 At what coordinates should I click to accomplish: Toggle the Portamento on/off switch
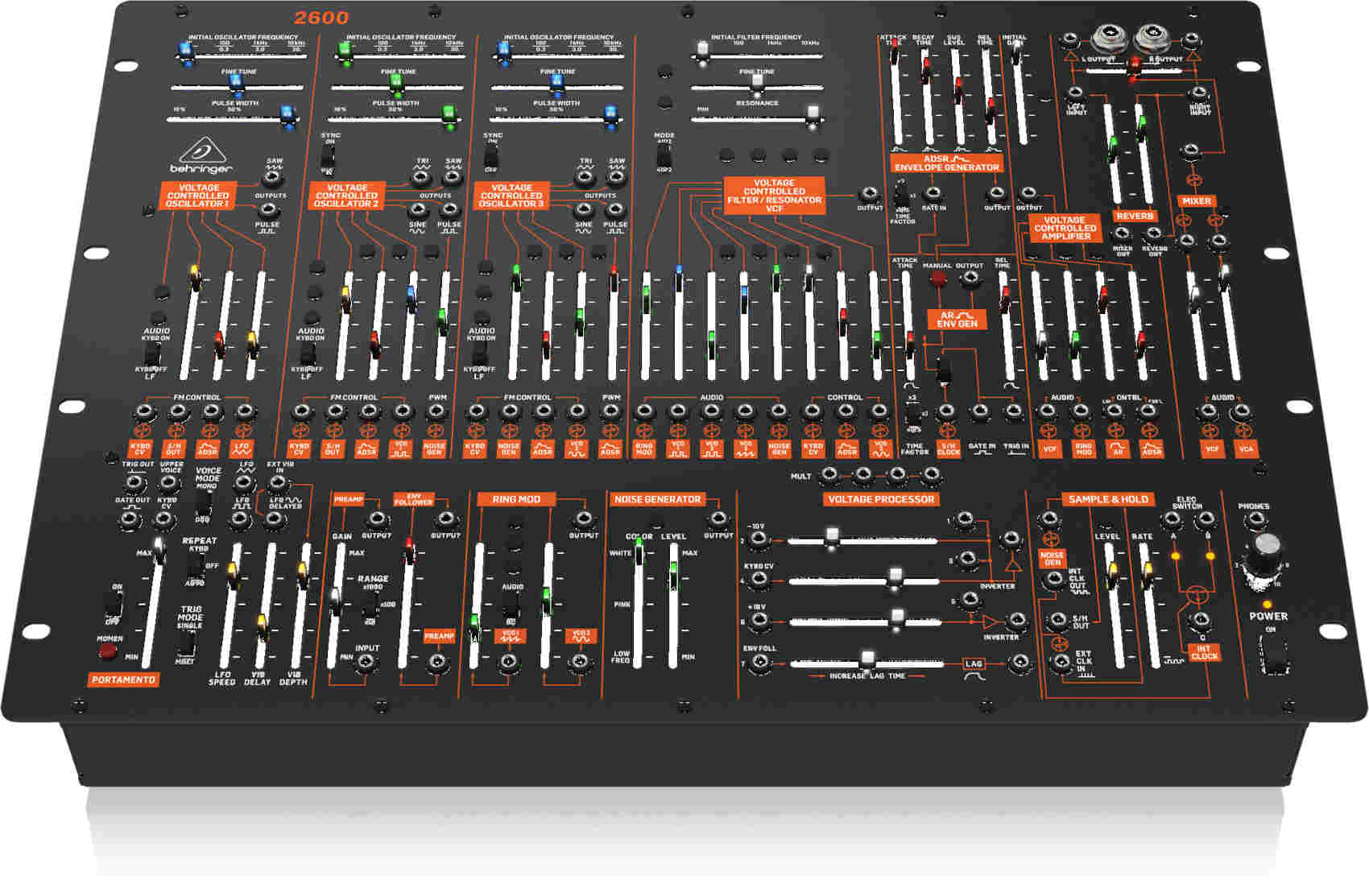pos(115,604)
